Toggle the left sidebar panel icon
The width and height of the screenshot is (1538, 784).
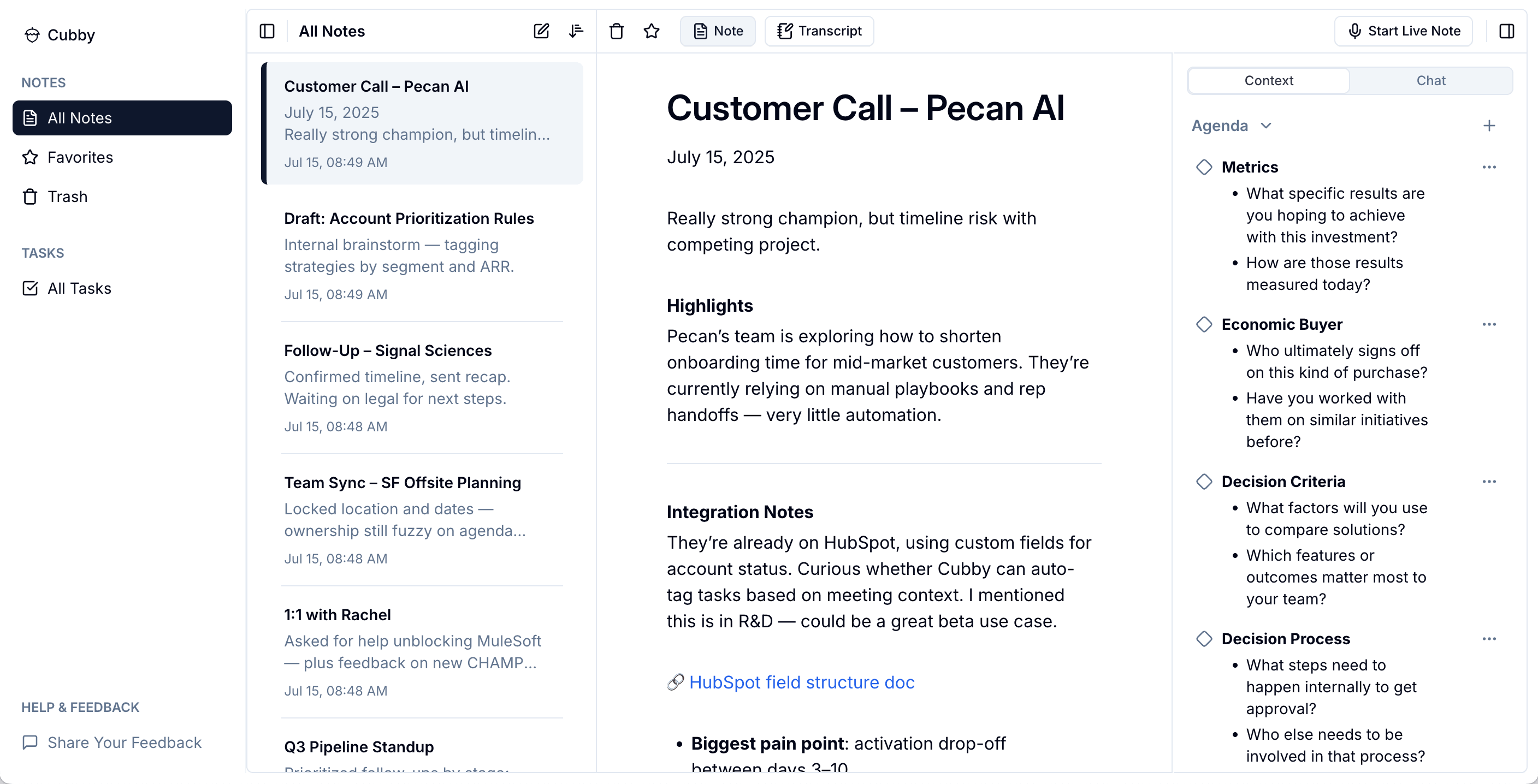pos(267,31)
